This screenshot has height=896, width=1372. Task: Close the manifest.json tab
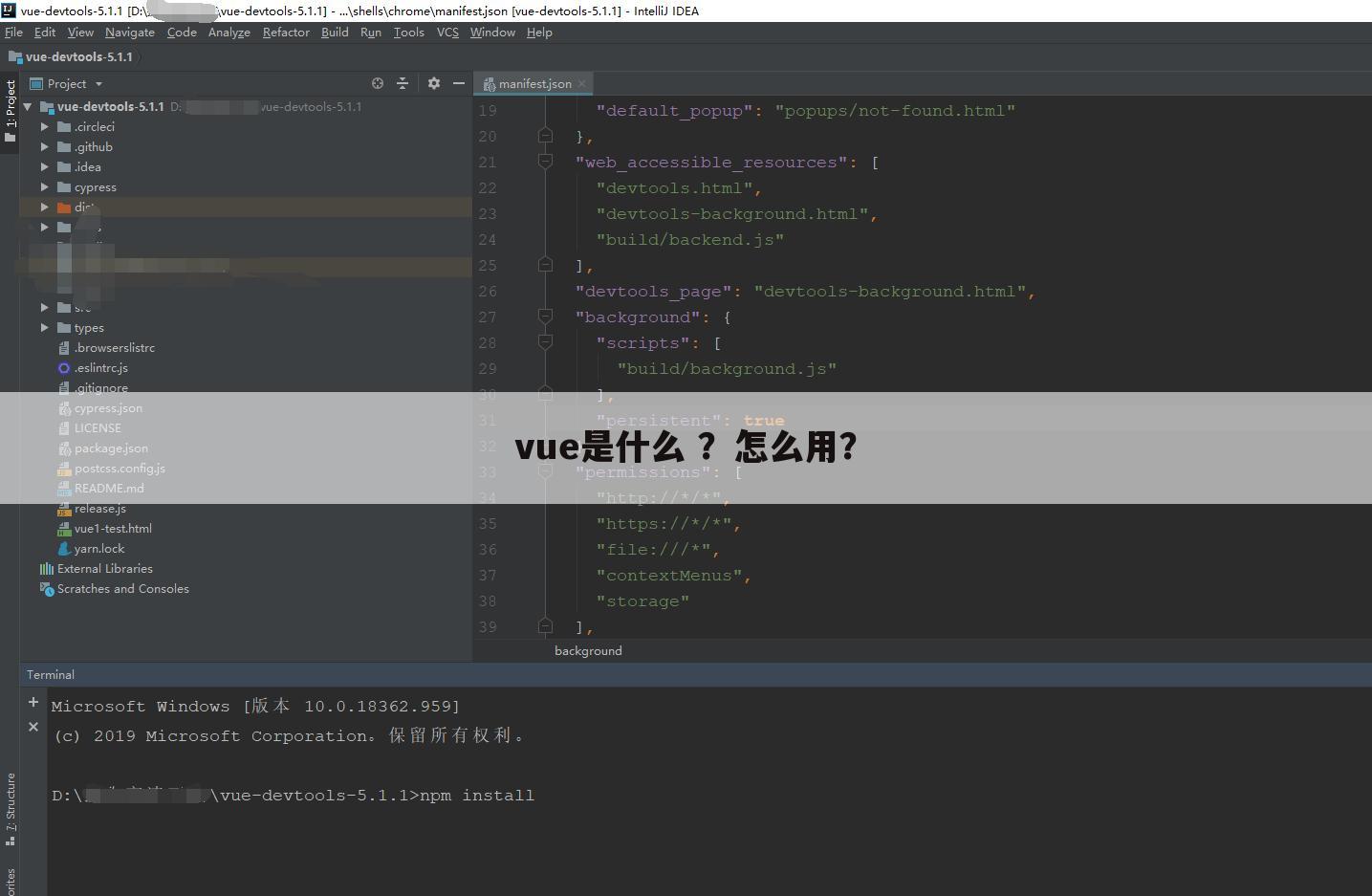tap(581, 83)
